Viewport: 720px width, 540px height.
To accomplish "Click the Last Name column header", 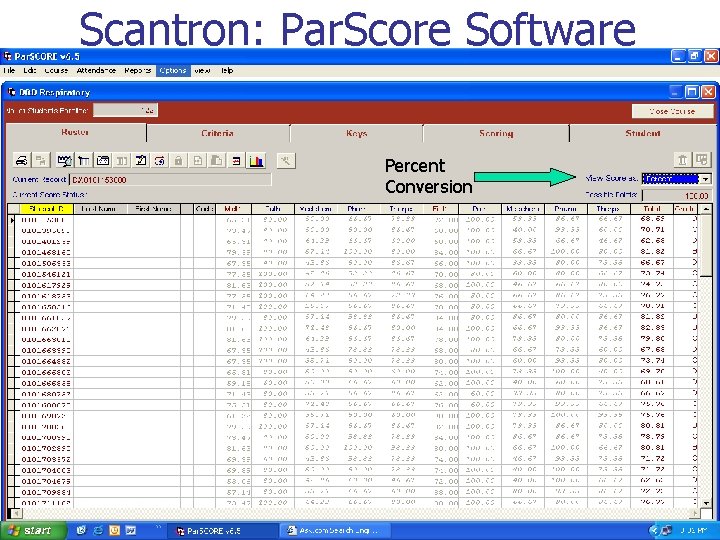I will 100,209.
